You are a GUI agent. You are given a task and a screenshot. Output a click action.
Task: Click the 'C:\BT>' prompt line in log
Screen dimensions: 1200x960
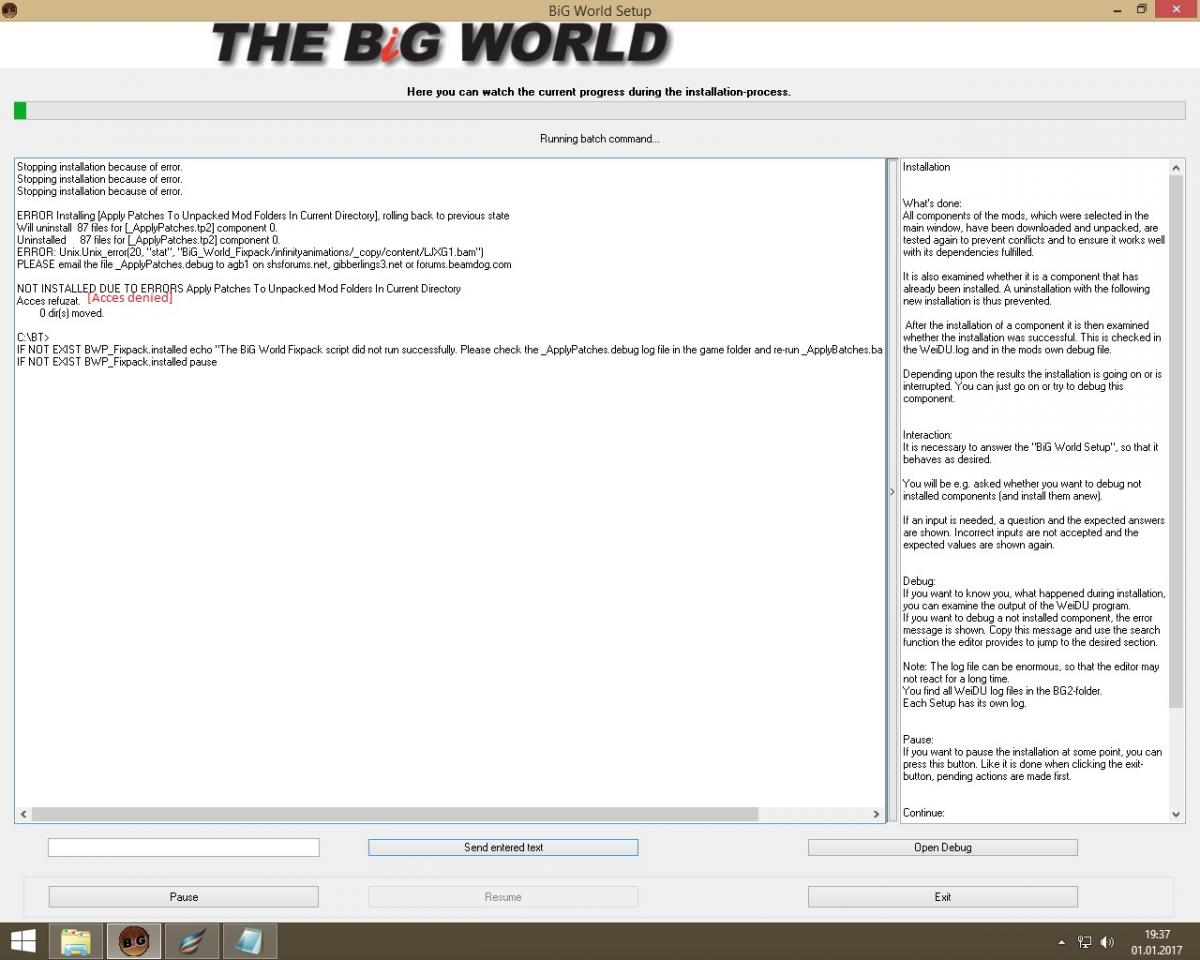click(x=33, y=338)
